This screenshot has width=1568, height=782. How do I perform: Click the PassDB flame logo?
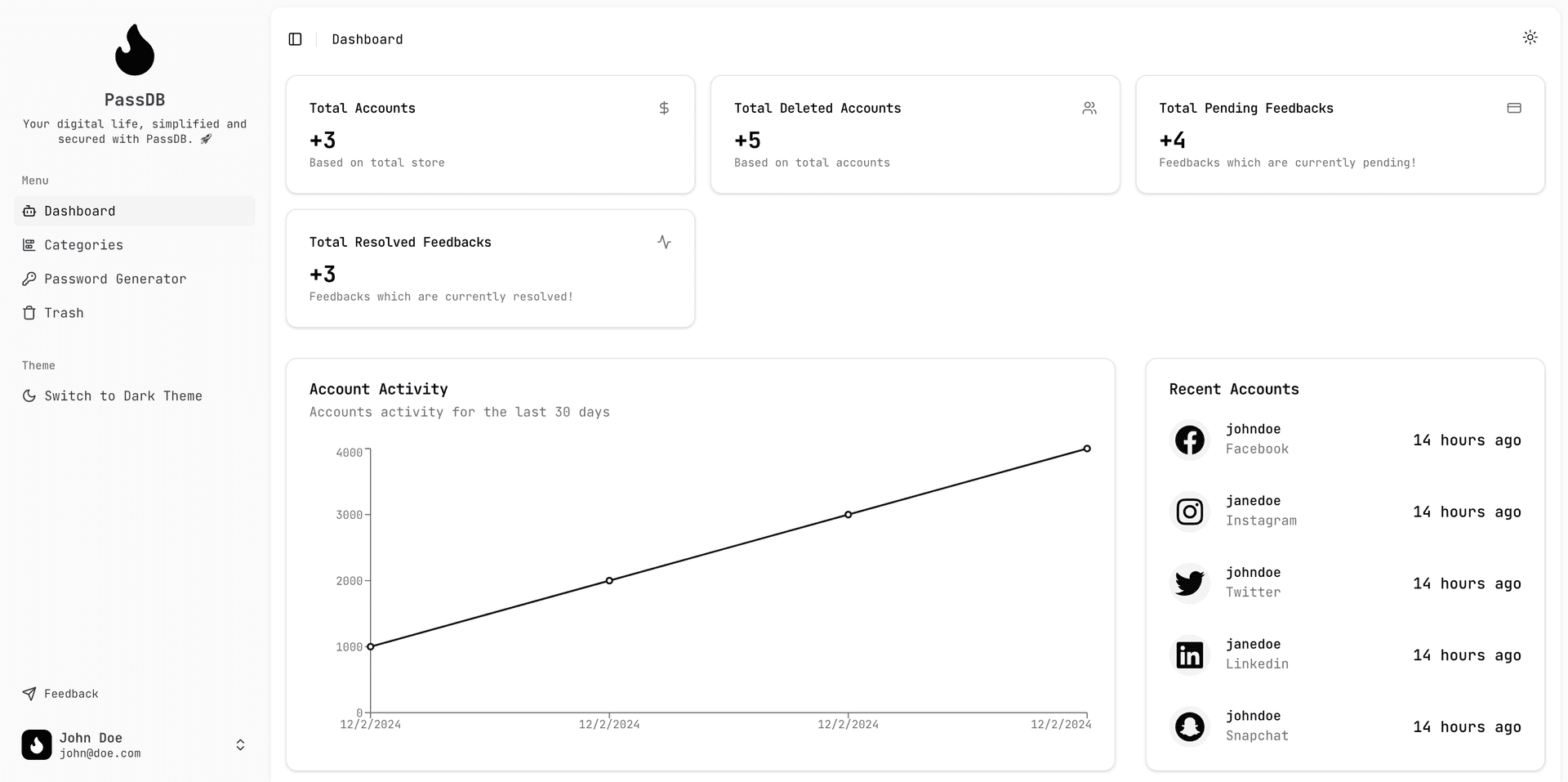(x=135, y=50)
